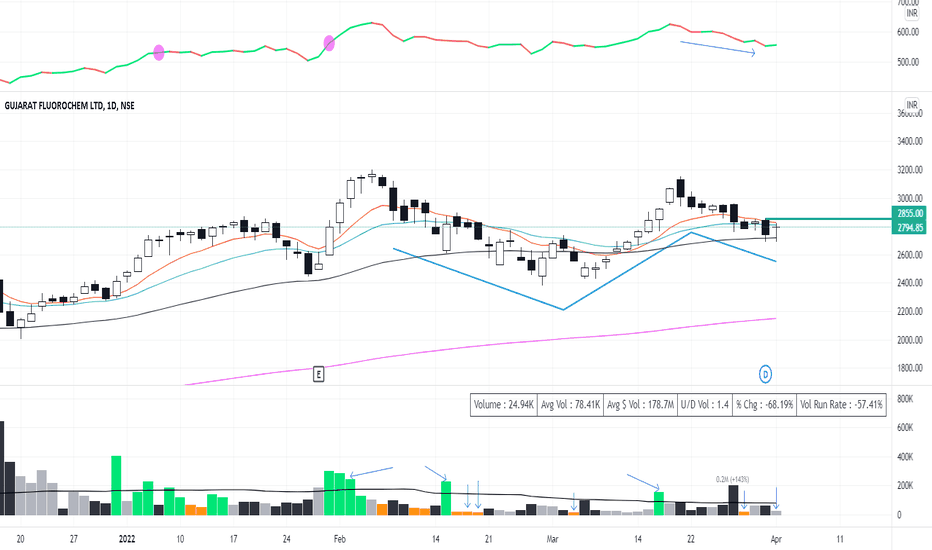The height and width of the screenshot is (550, 932).
Task: Select the 2794.85 current price label
Action: 909,227
